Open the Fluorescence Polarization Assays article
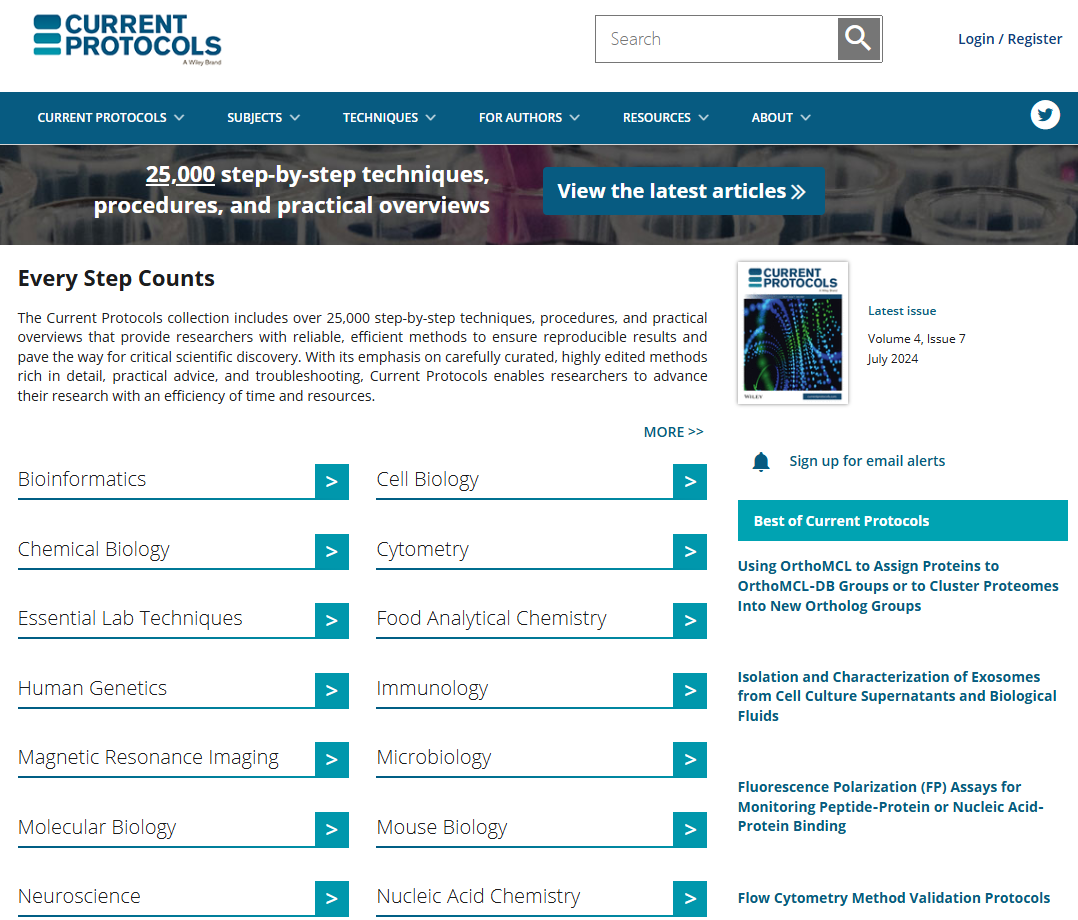 pos(890,807)
